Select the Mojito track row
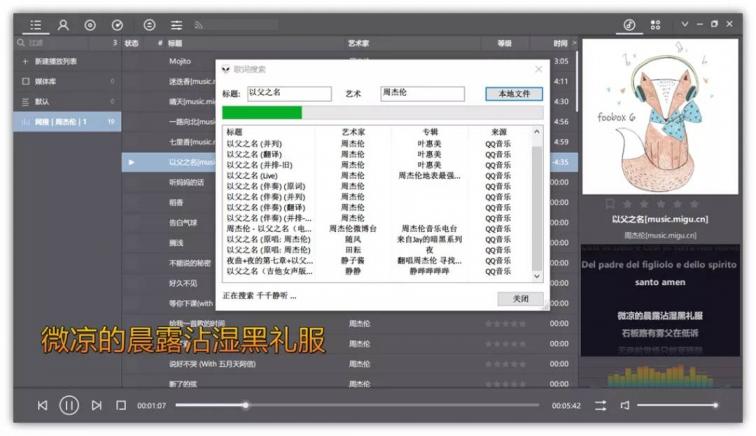 click(179, 61)
